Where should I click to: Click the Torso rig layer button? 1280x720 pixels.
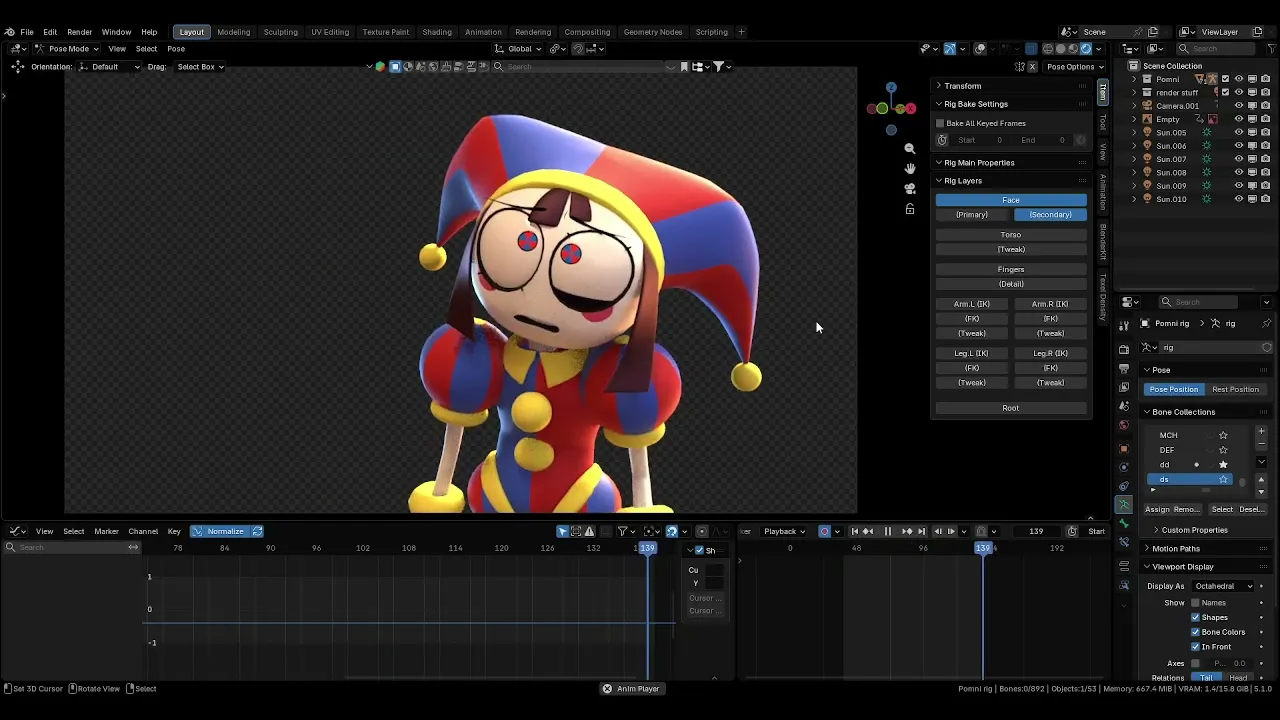pos(1011,235)
